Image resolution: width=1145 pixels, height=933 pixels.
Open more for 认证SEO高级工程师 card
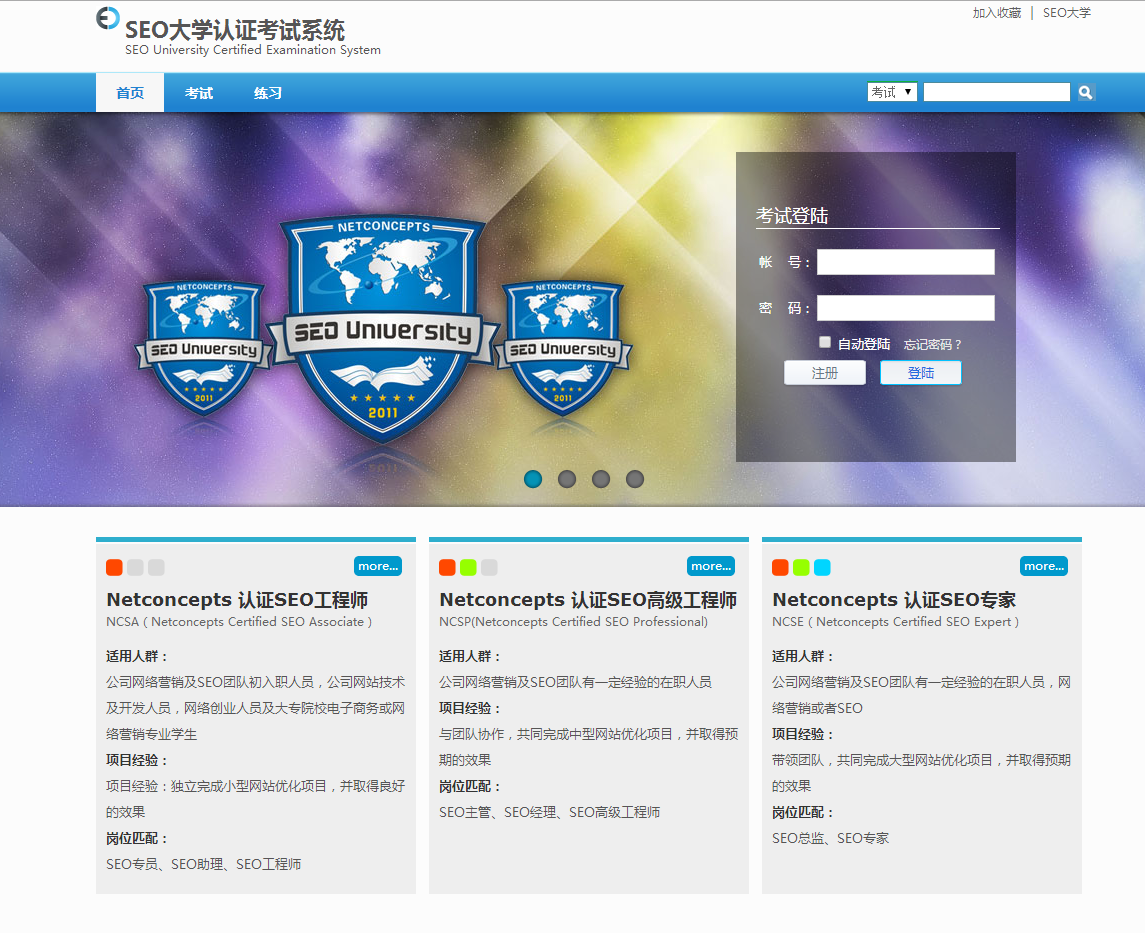click(711, 566)
